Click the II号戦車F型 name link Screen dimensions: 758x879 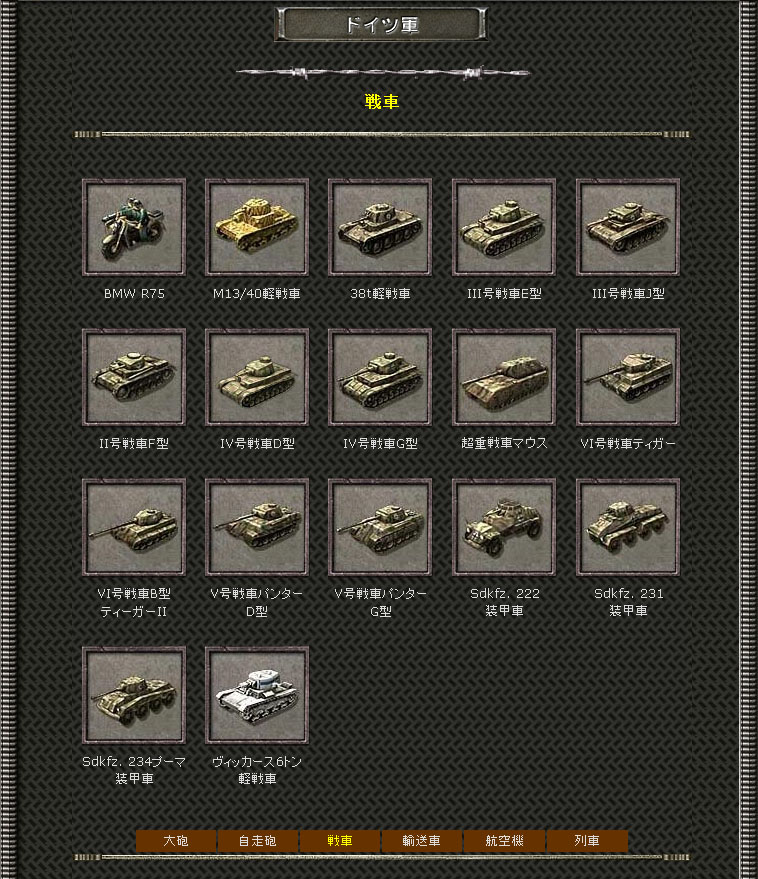[x=134, y=443]
